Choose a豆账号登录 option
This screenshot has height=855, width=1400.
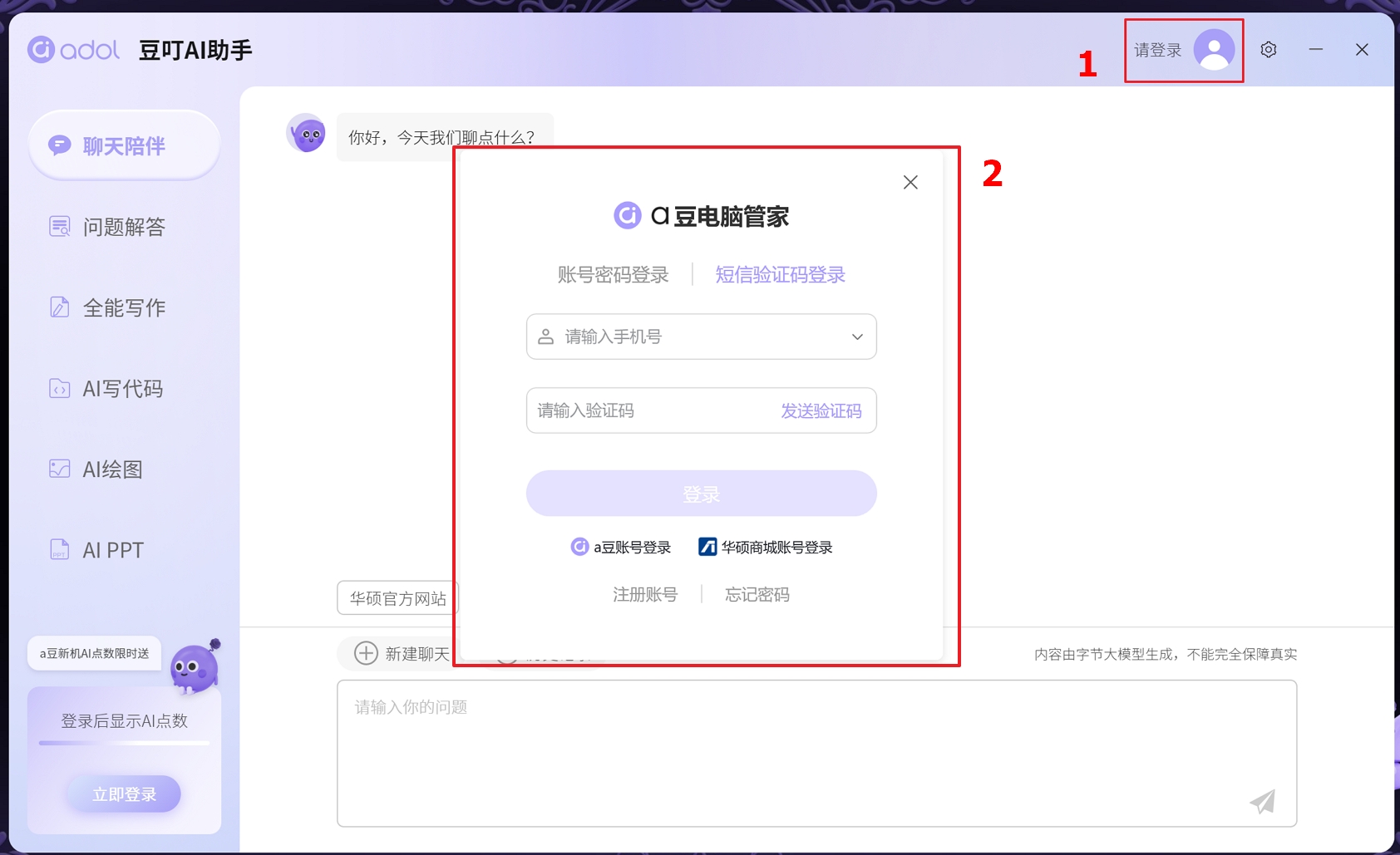(620, 547)
